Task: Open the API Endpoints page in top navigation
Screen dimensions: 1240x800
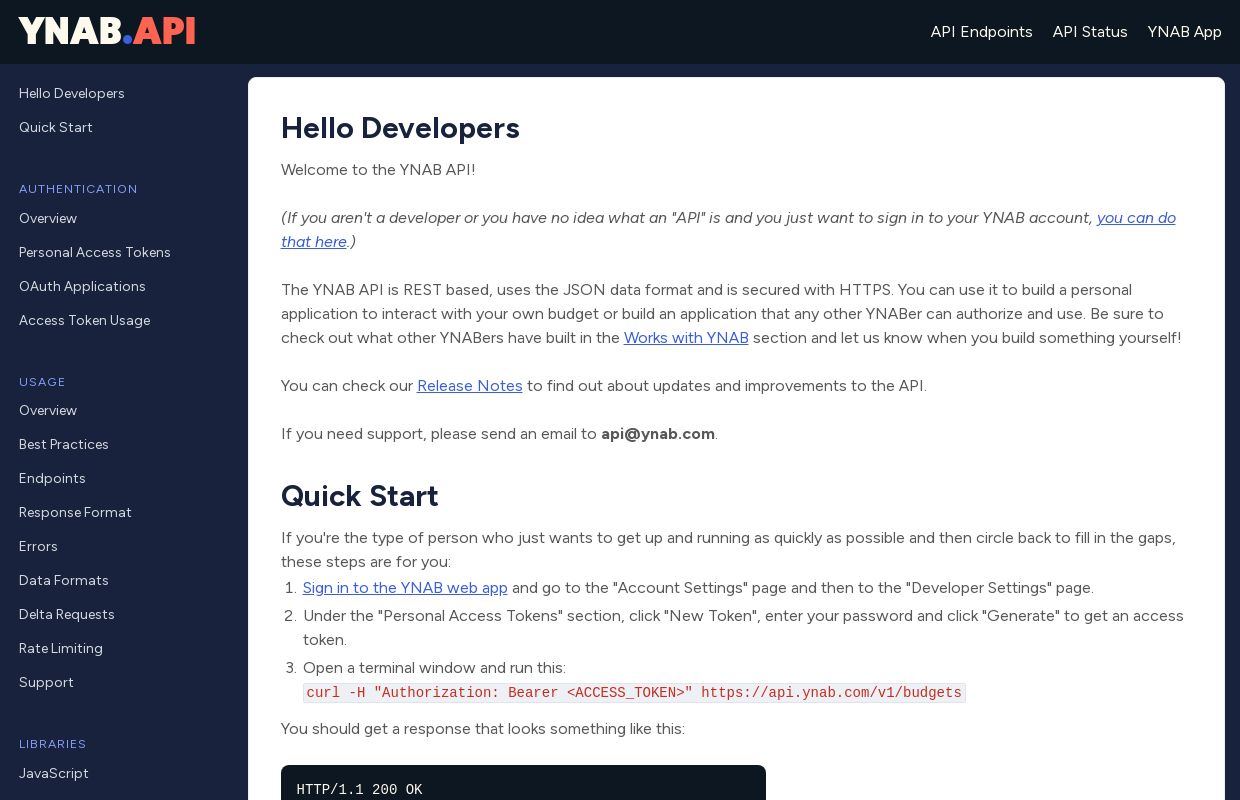Action: pyautogui.click(x=981, y=32)
